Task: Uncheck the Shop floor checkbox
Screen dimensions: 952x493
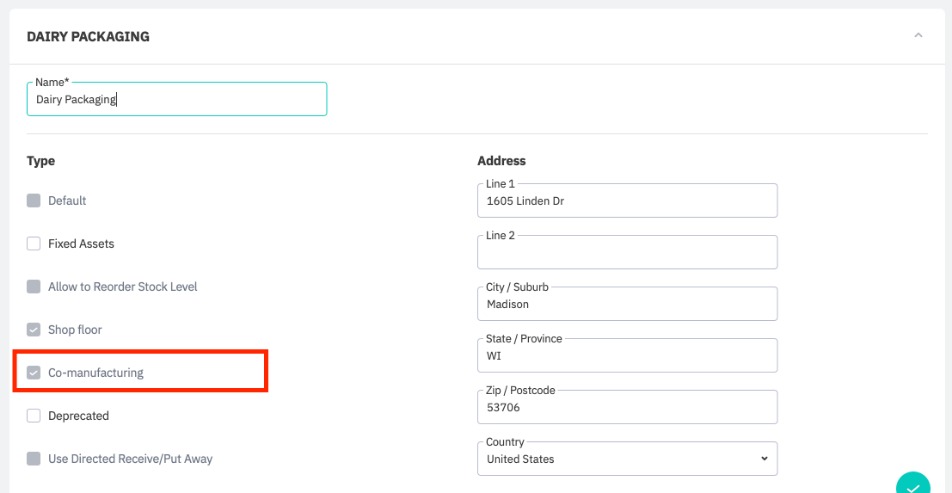Action: (x=34, y=330)
